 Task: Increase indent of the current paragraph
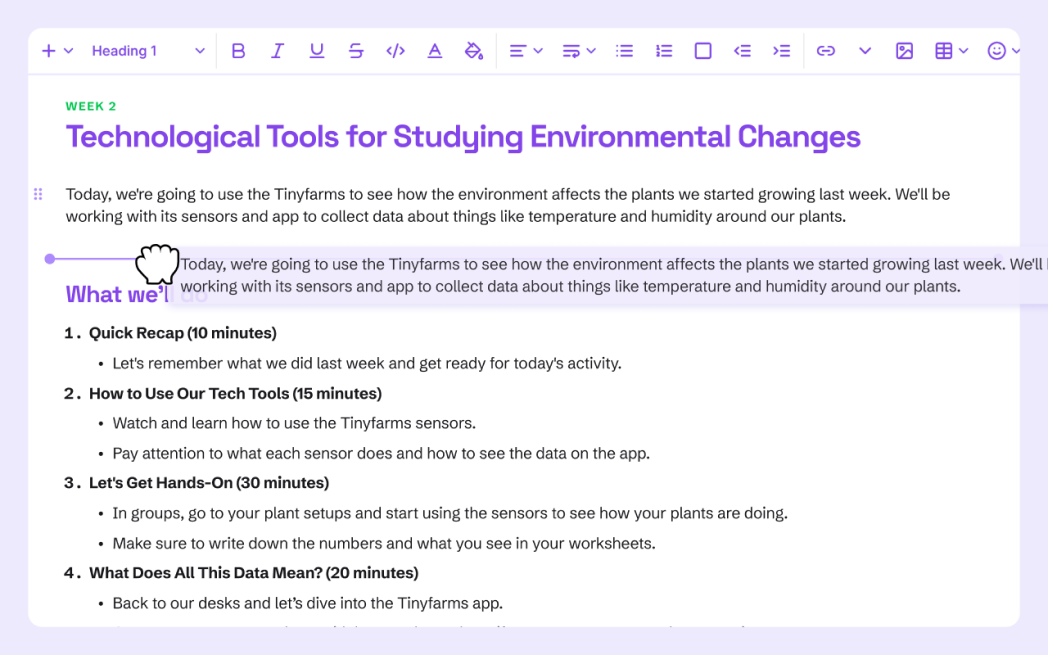[781, 50]
